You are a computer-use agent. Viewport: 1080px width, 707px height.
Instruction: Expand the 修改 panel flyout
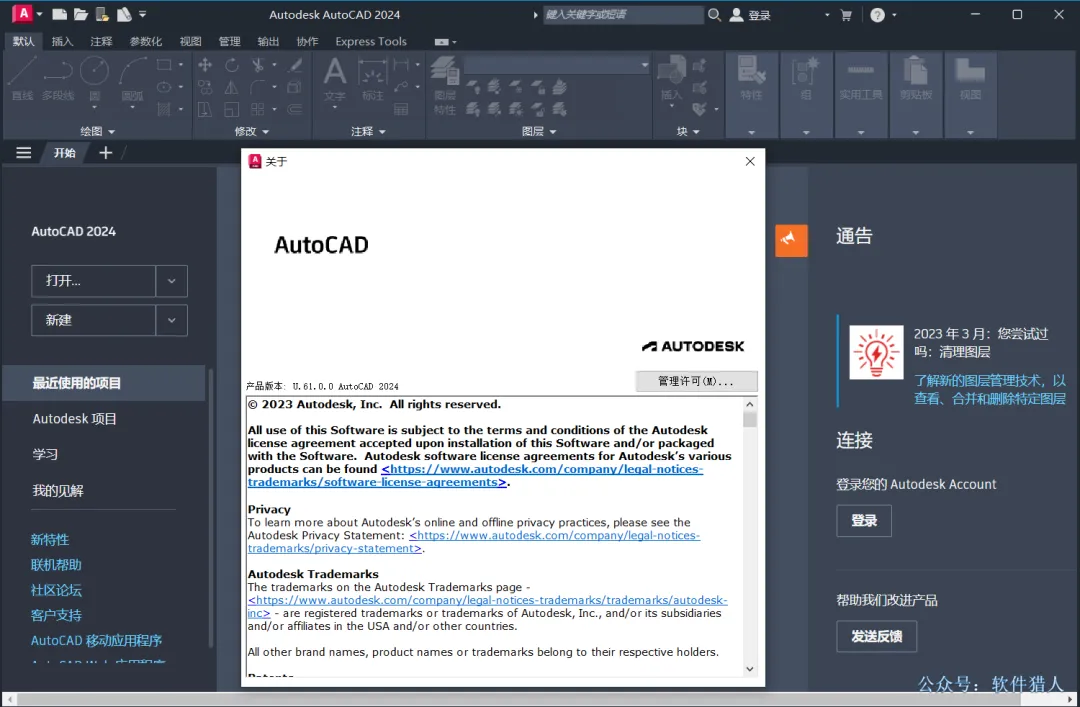(251, 131)
